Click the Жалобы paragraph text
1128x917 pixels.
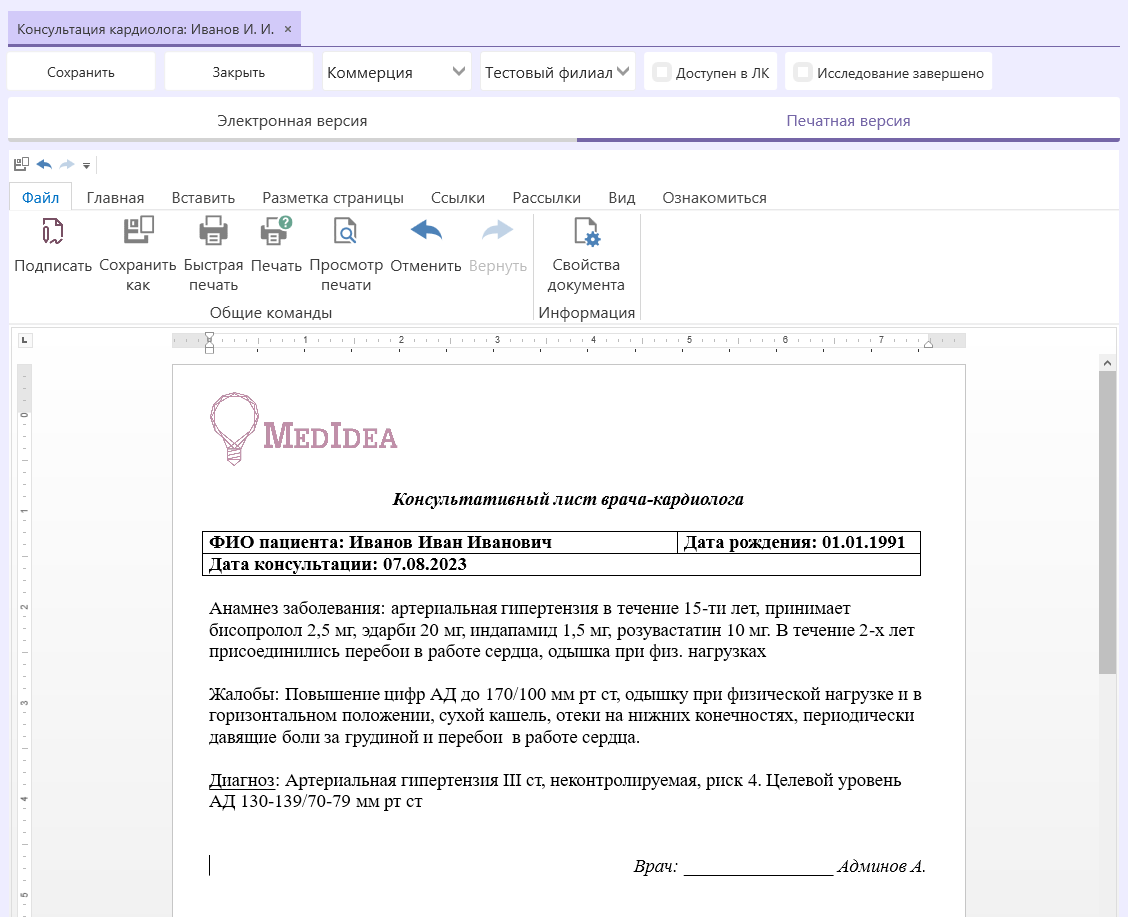coord(565,716)
